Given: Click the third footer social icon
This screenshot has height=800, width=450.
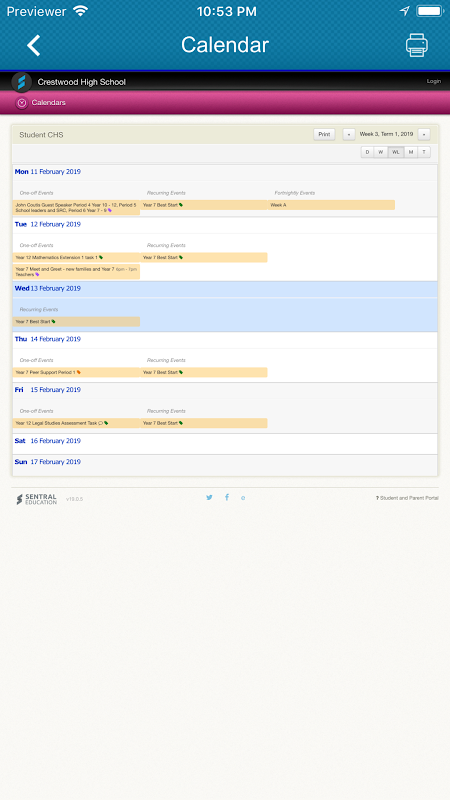Looking at the screenshot, I should [x=243, y=498].
